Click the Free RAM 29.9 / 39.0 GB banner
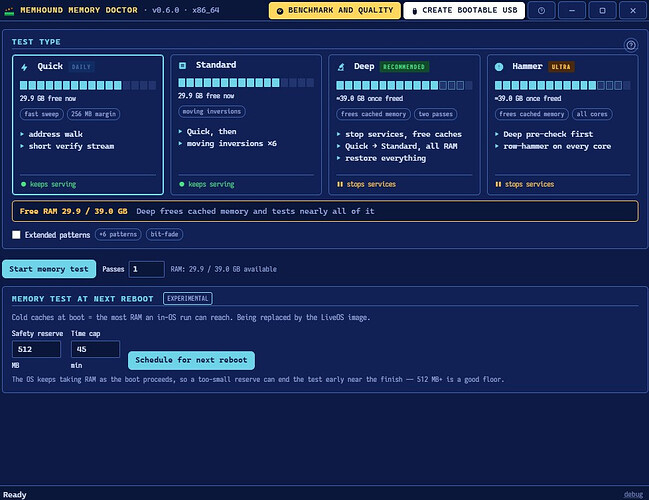 click(325, 211)
